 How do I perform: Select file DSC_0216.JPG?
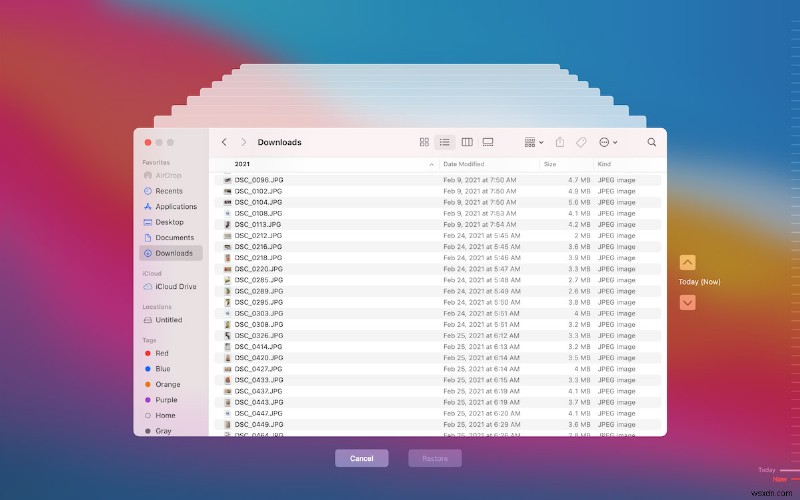click(438, 246)
